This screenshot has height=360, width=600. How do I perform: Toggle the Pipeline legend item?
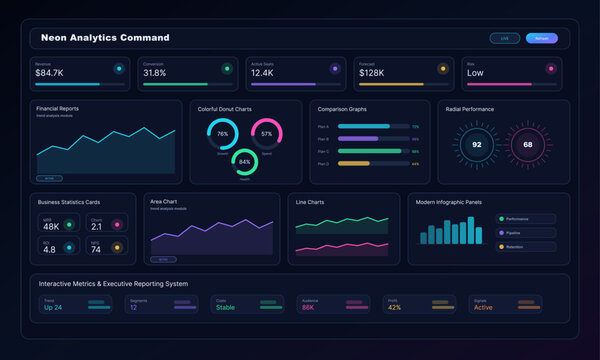click(526, 233)
